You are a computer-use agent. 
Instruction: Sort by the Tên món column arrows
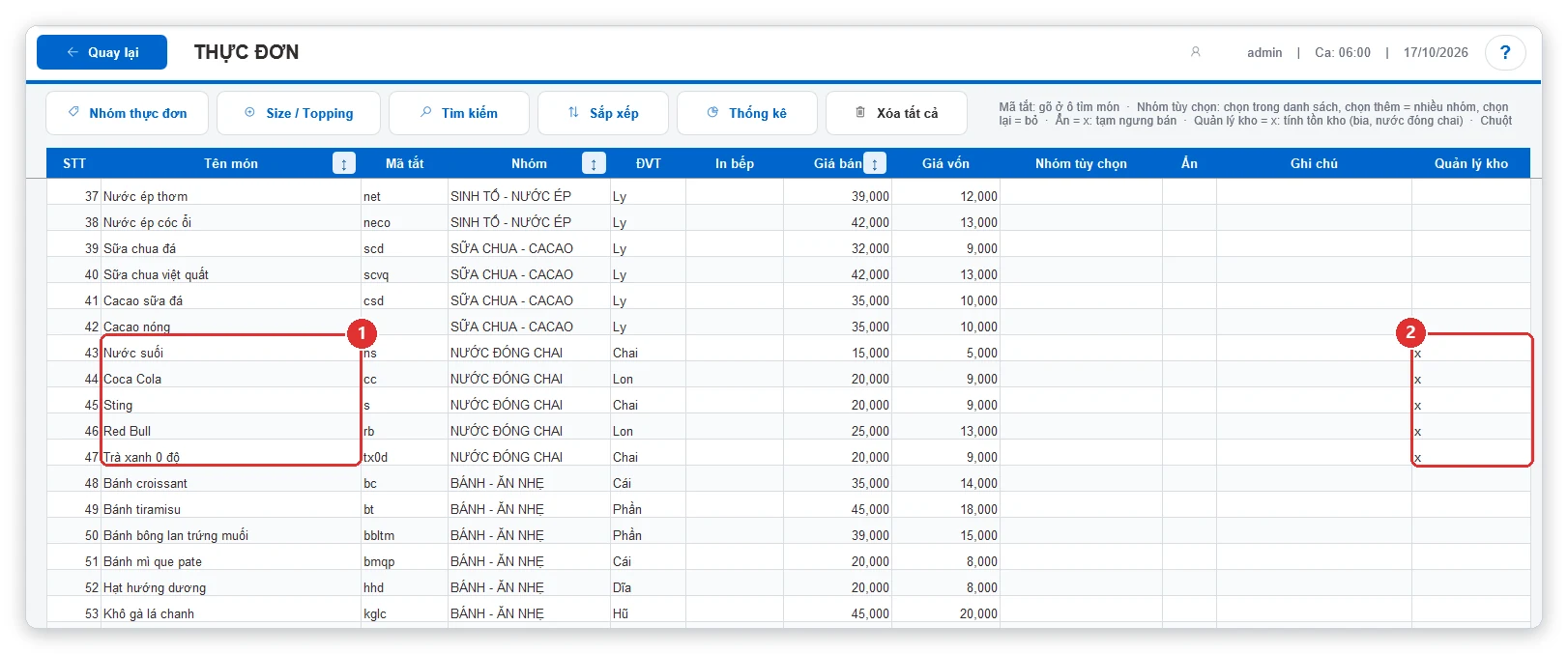pyautogui.click(x=343, y=163)
